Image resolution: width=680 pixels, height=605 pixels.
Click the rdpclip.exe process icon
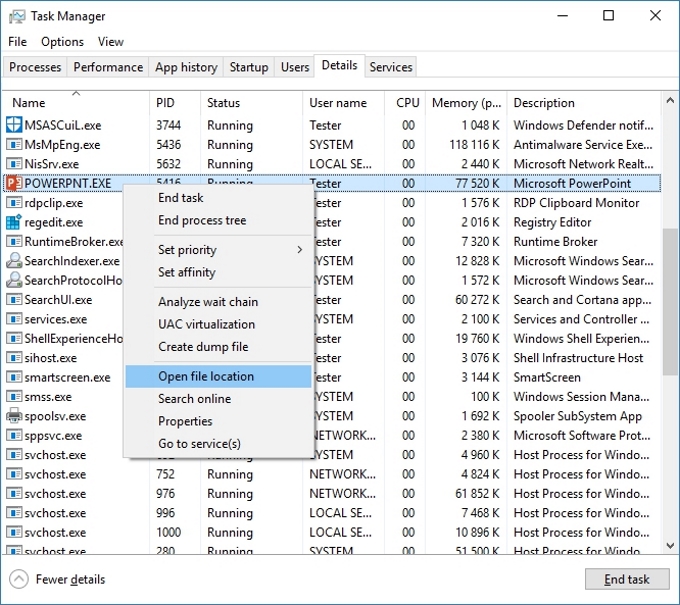point(14,203)
